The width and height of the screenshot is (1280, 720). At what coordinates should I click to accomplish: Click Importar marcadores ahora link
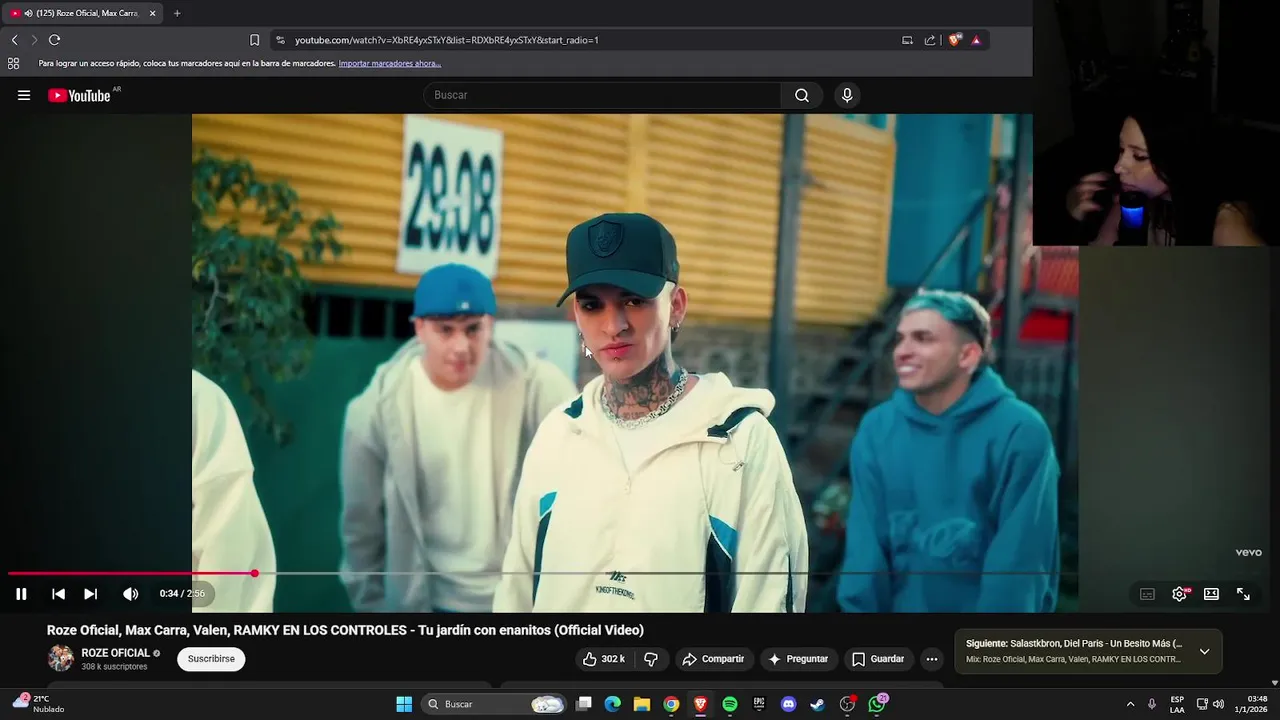(390, 63)
